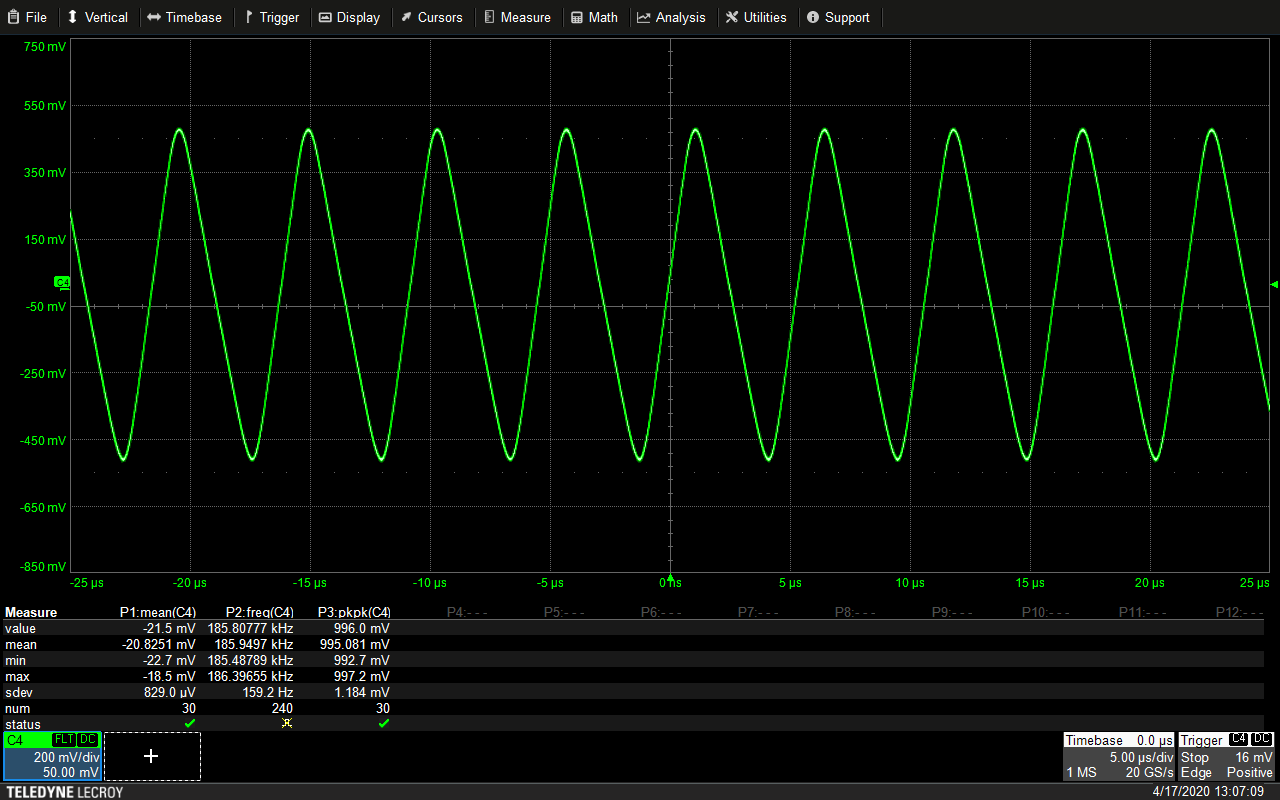Select the empty P5 measurement slot
This screenshot has height=800, width=1280.
(564, 612)
